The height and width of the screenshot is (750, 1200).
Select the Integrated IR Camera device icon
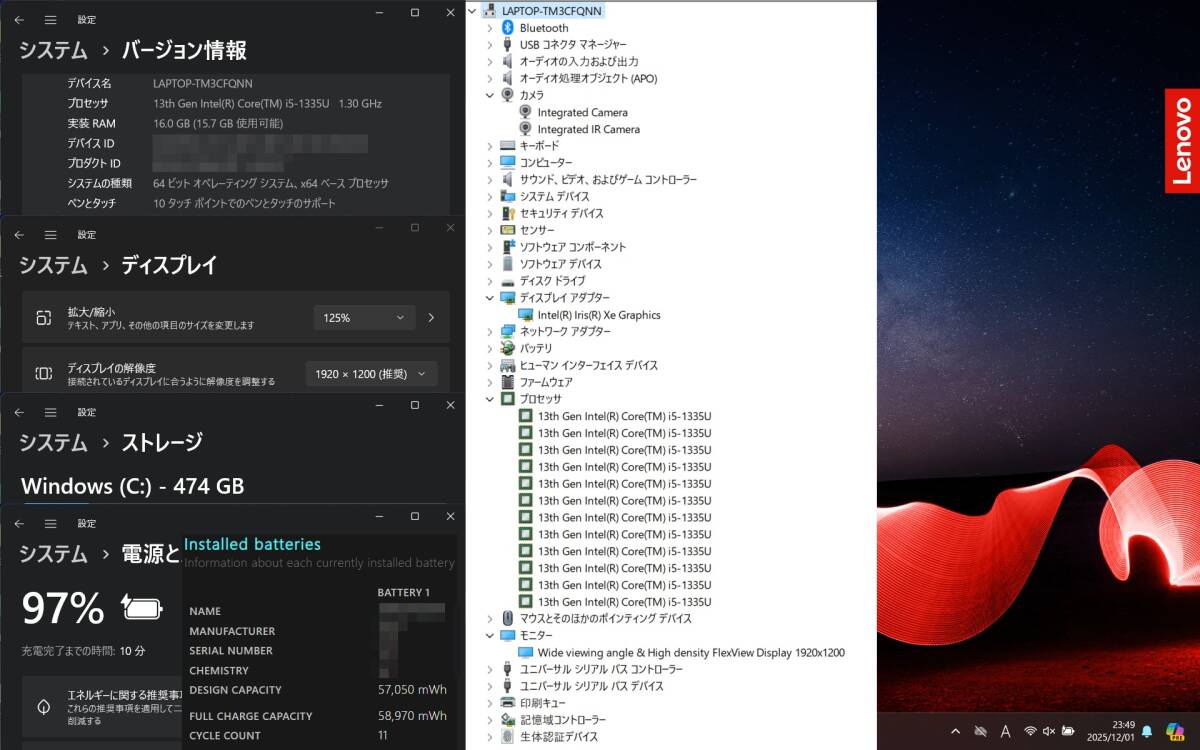(525, 129)
